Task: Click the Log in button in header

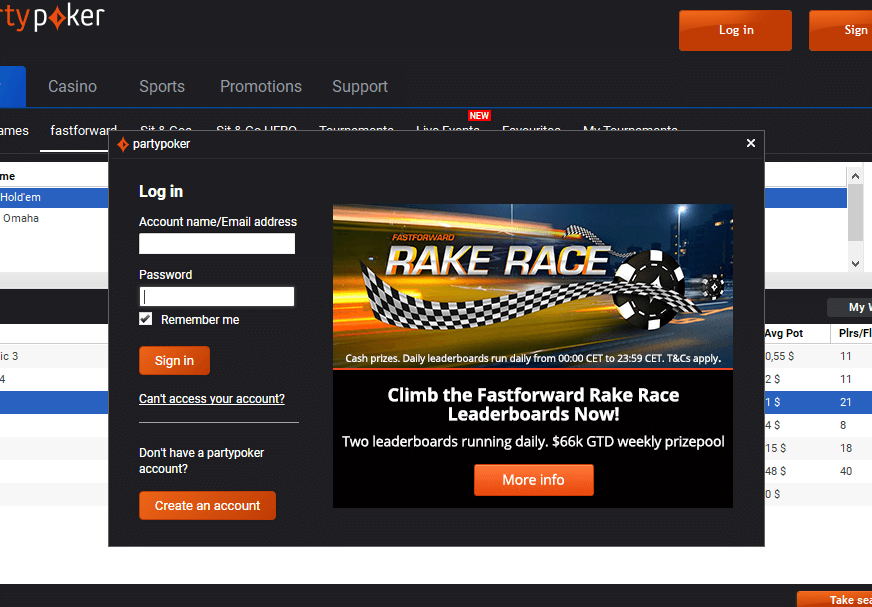Action: 735,30
